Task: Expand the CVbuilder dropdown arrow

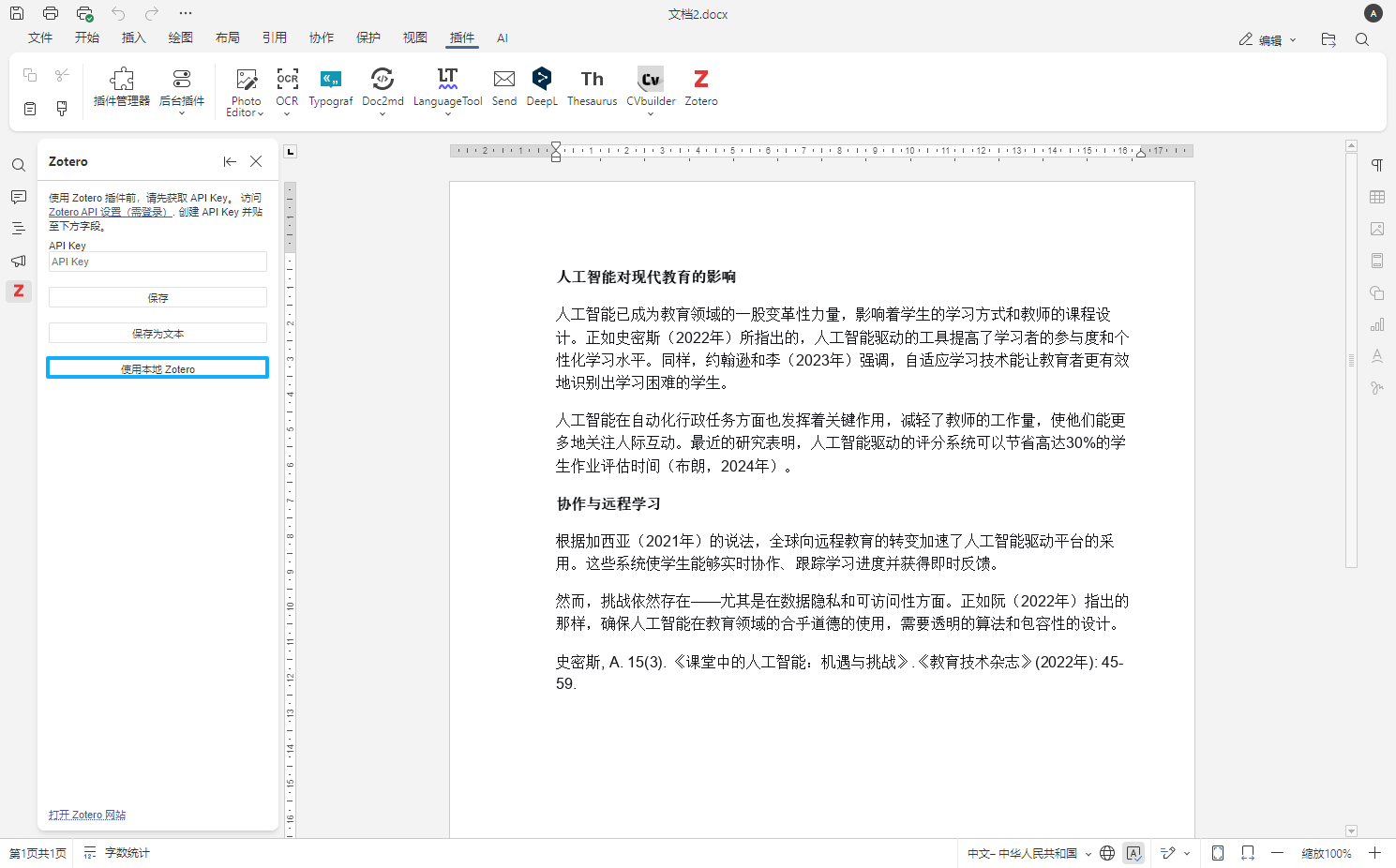Action: coord(650,114)
